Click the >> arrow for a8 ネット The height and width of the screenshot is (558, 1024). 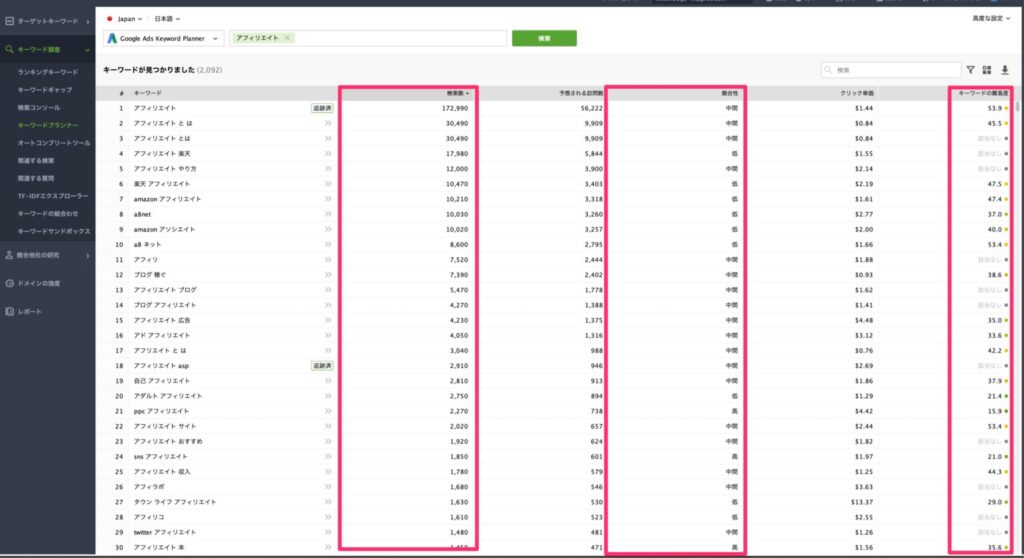(328, 244)
